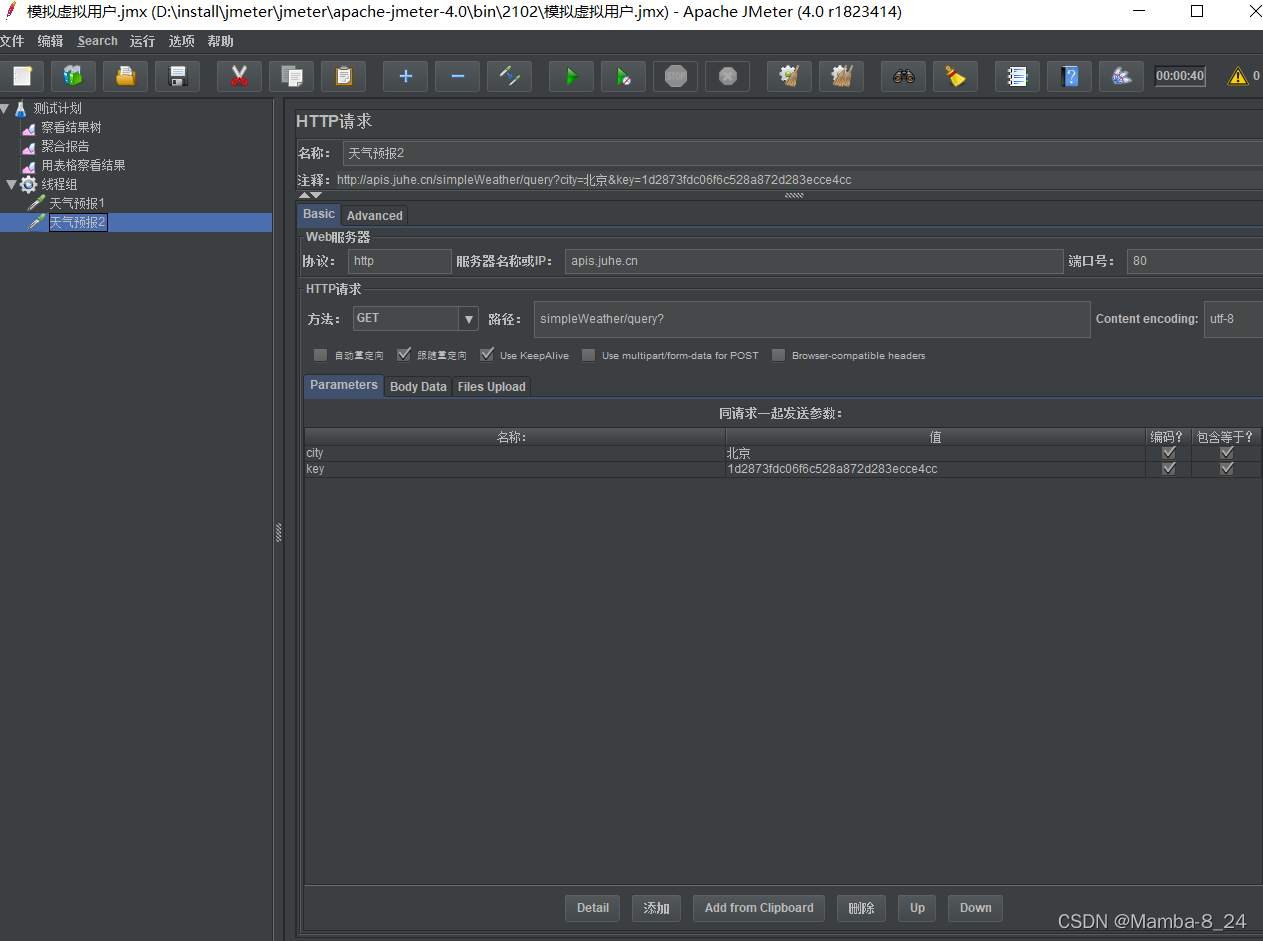
Task: Toggle the 跟随重定向 checkbox
Action: [x=404, y=355]
